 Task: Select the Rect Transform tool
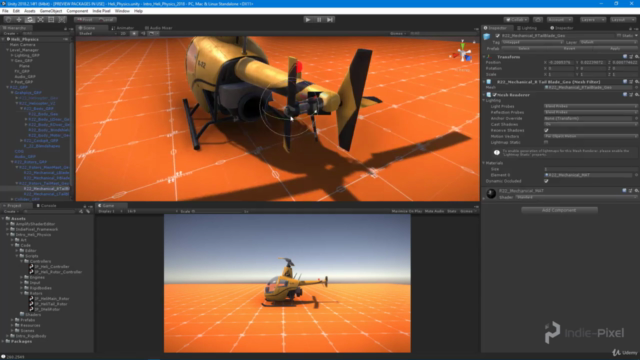tap(51, 19)
